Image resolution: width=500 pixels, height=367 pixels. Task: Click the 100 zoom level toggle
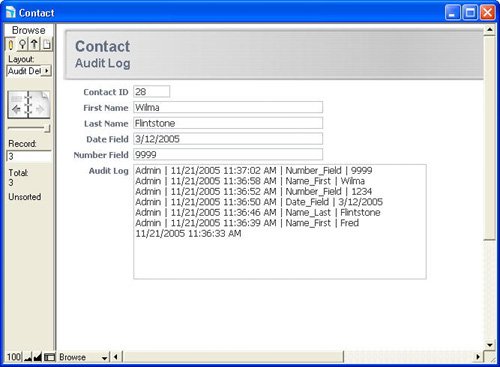click(14, 357)
